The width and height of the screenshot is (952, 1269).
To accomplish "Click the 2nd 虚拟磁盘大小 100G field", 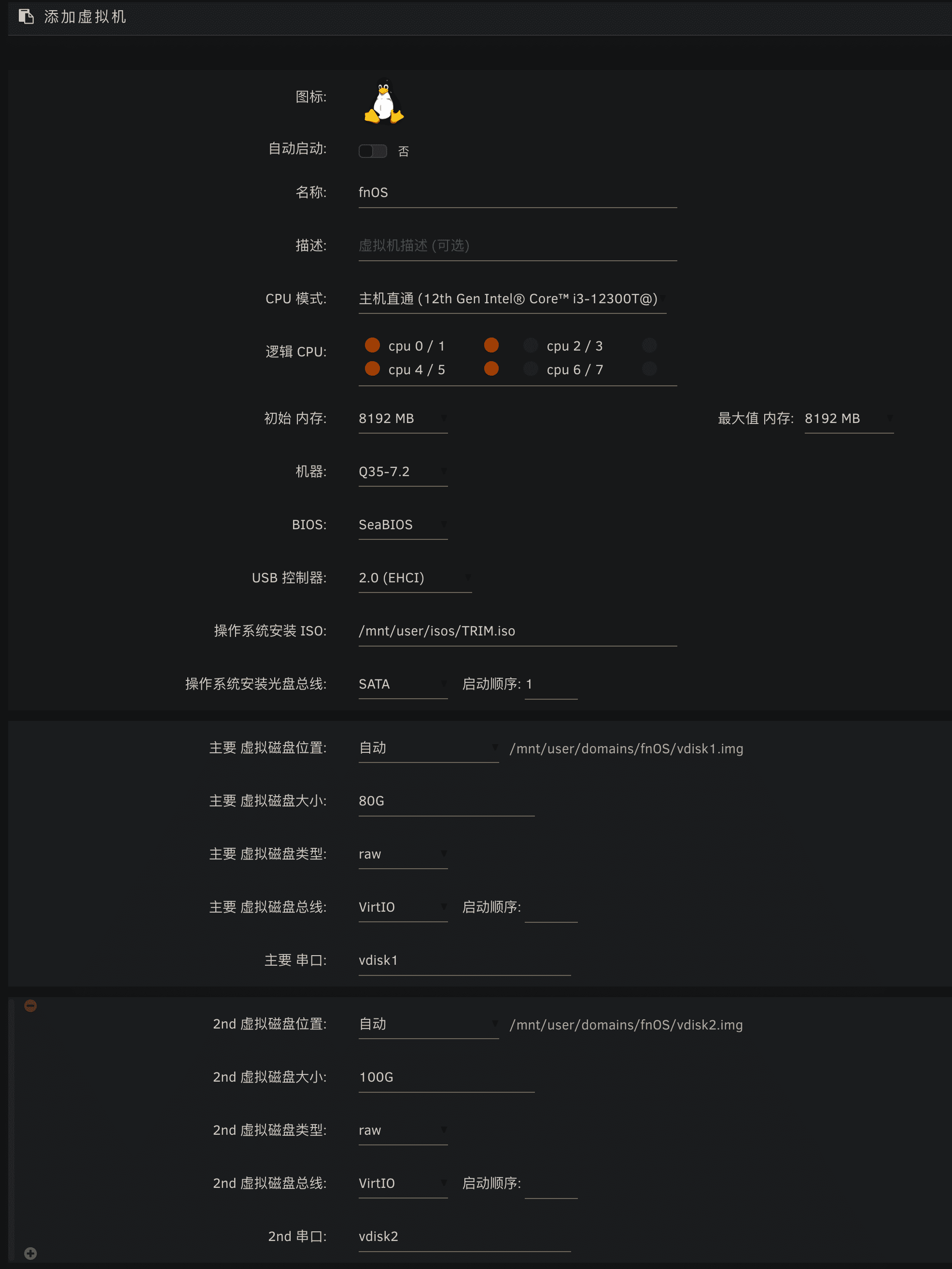I will 447,1077.
